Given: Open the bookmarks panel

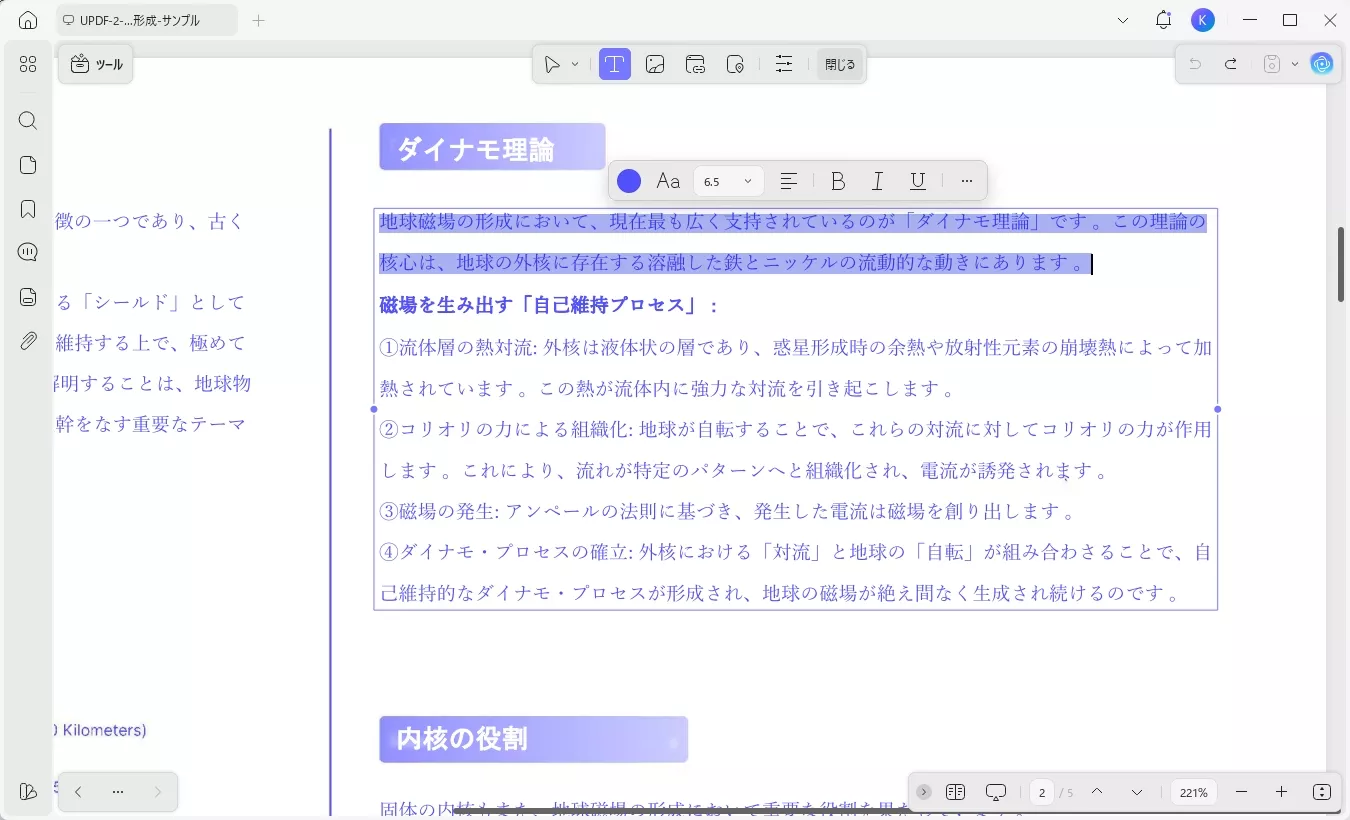Looking at the screenshot, I should 27,208.
